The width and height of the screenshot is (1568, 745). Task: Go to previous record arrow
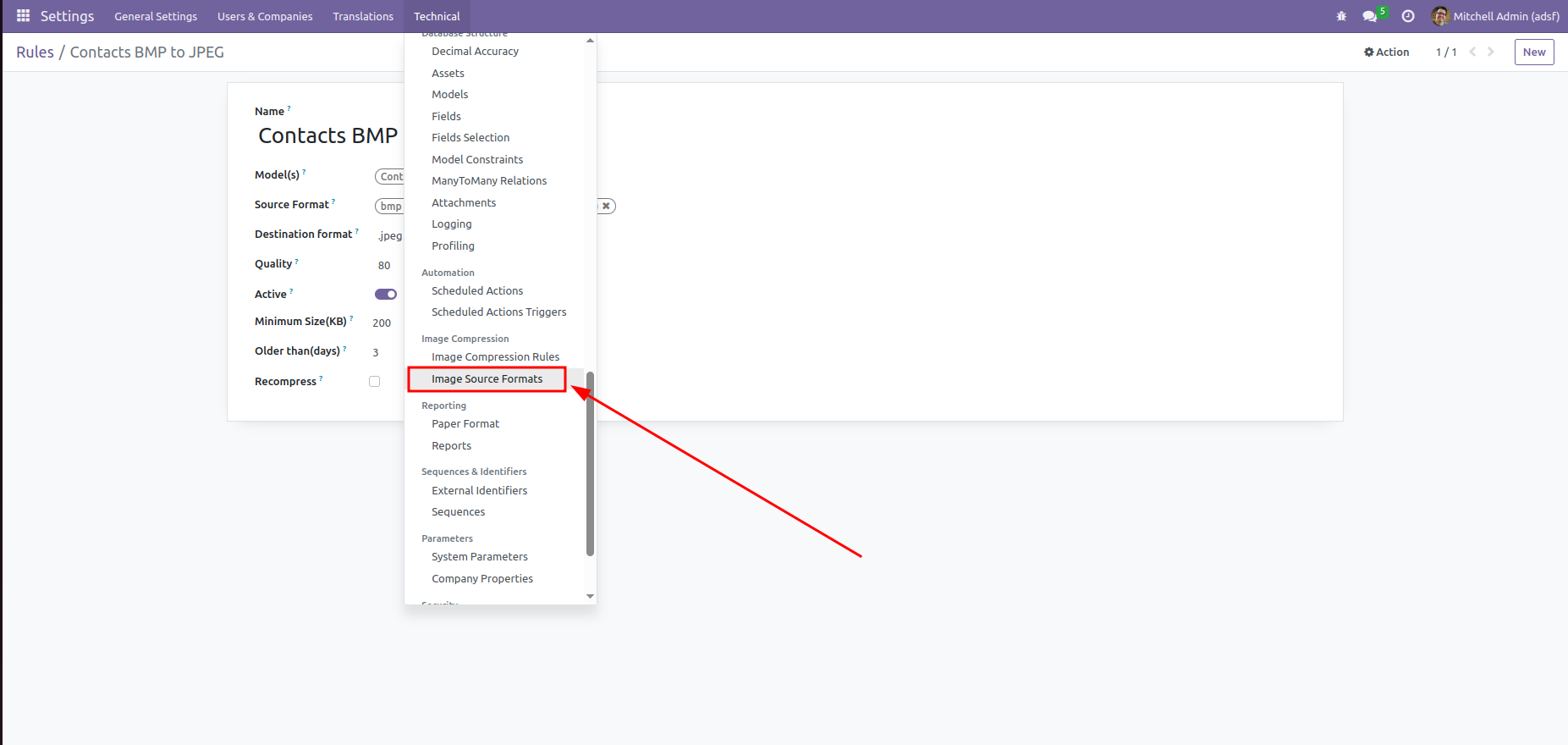click(x=1472, y=52)
